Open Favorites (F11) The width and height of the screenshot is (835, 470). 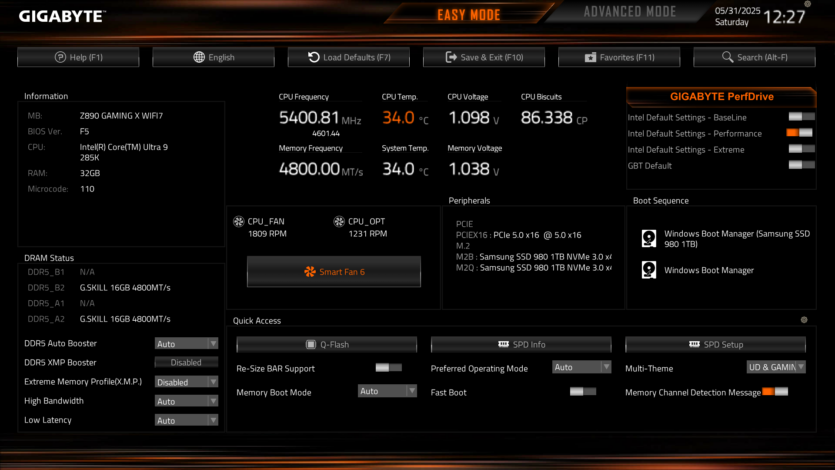(619, 57)
